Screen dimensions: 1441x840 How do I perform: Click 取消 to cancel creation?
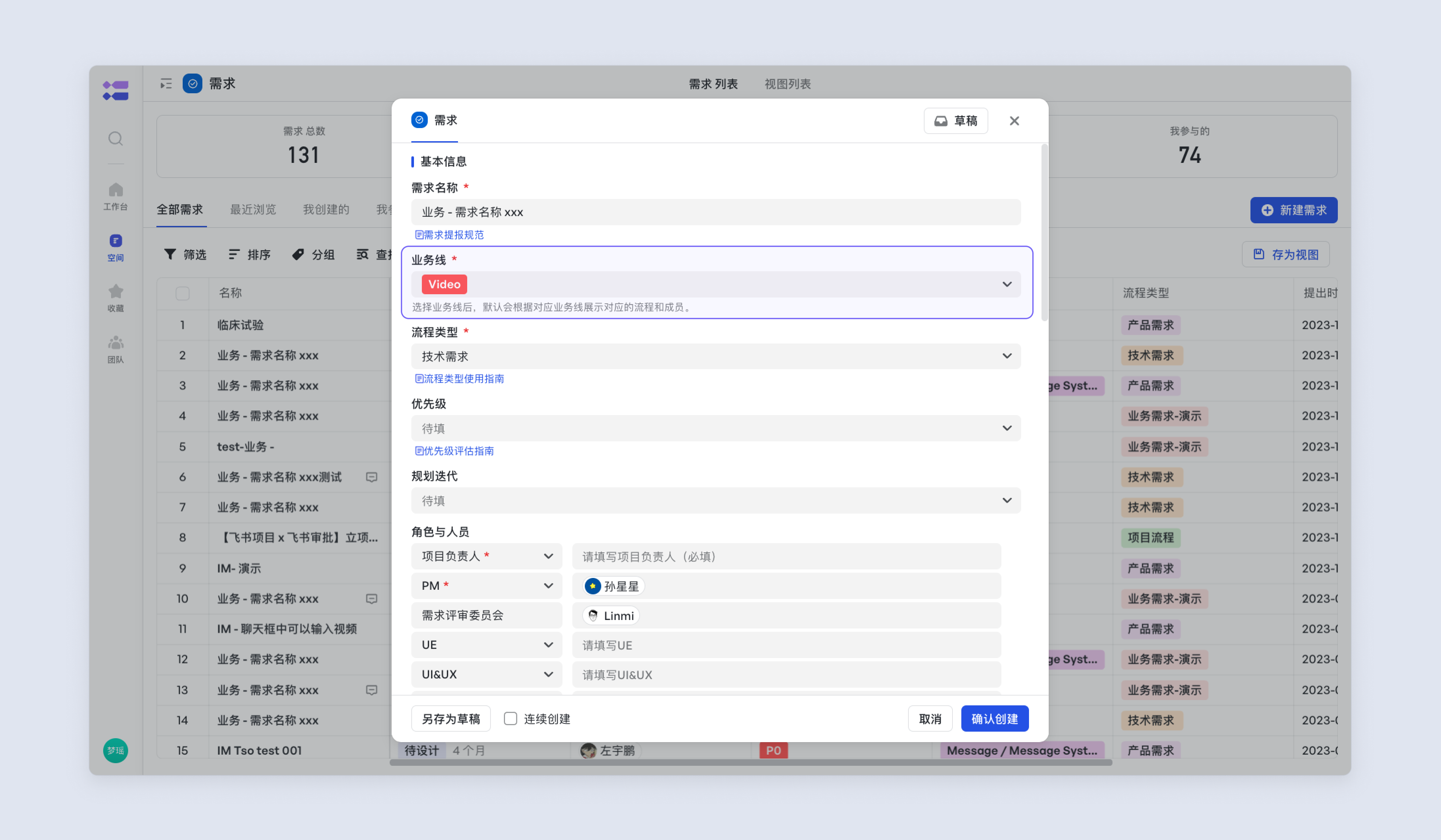point(930,718)
